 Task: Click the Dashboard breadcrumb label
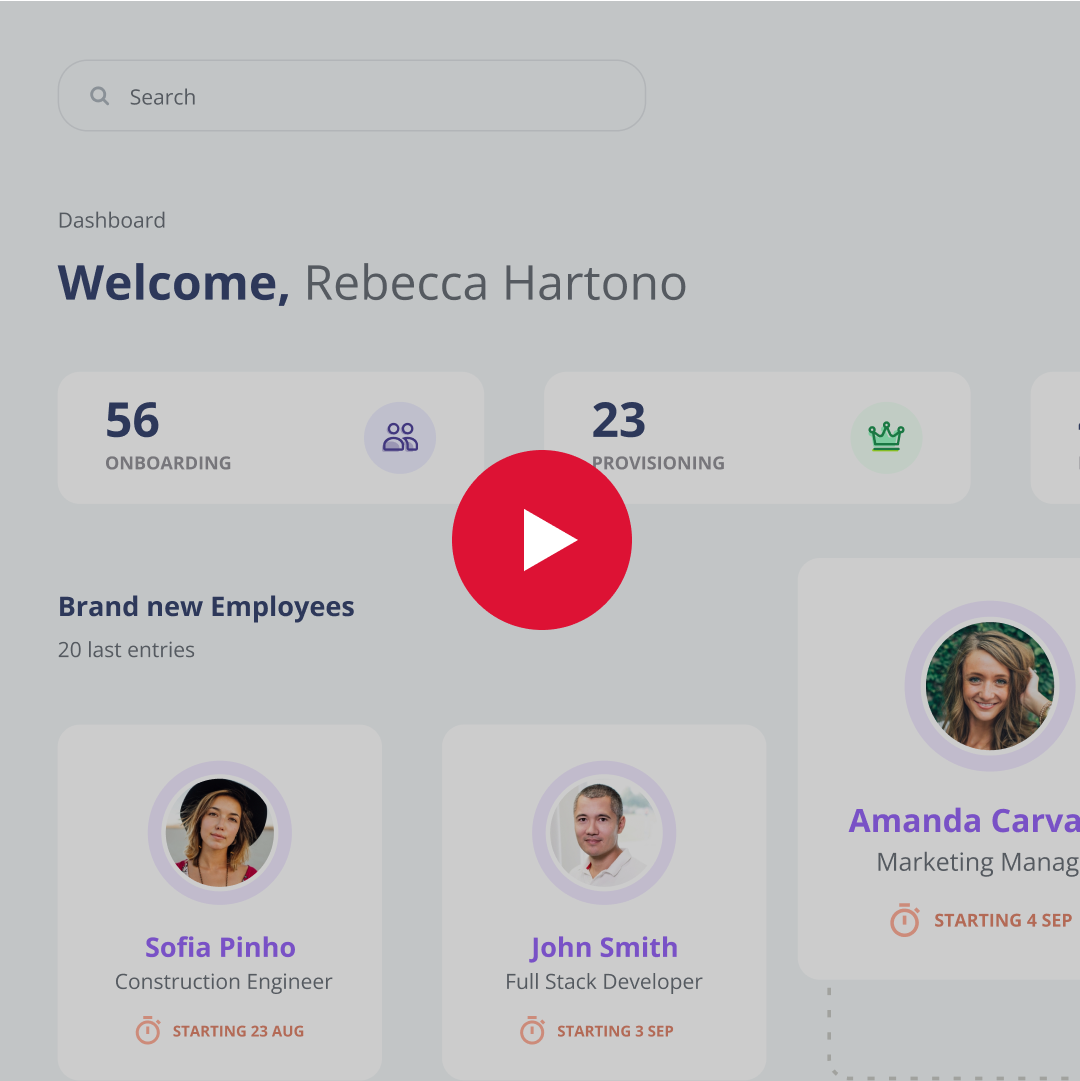(112, 220)
